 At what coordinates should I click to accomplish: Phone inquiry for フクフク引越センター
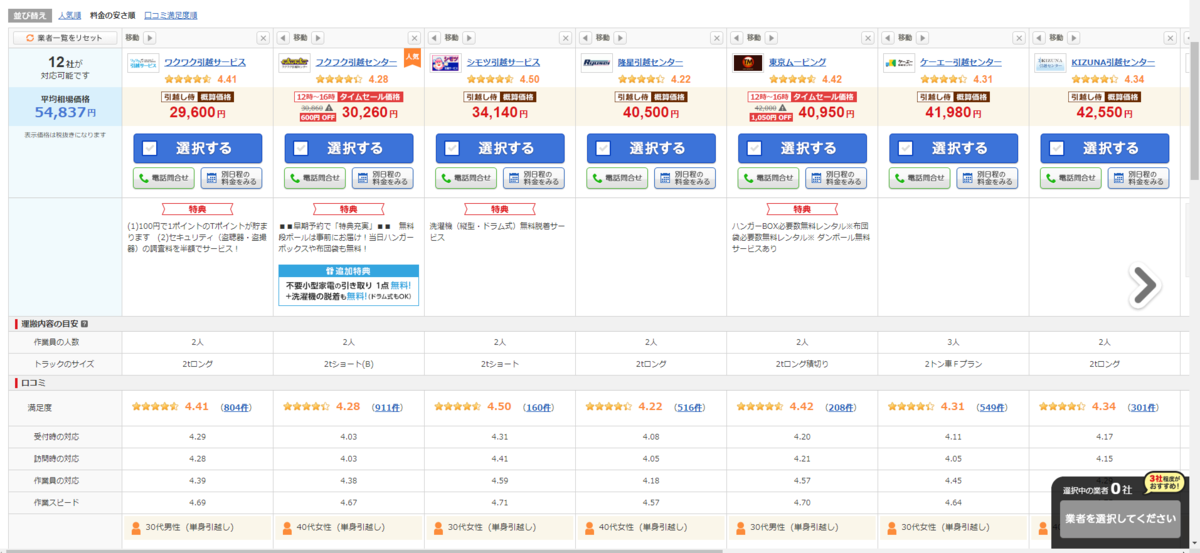314,178
